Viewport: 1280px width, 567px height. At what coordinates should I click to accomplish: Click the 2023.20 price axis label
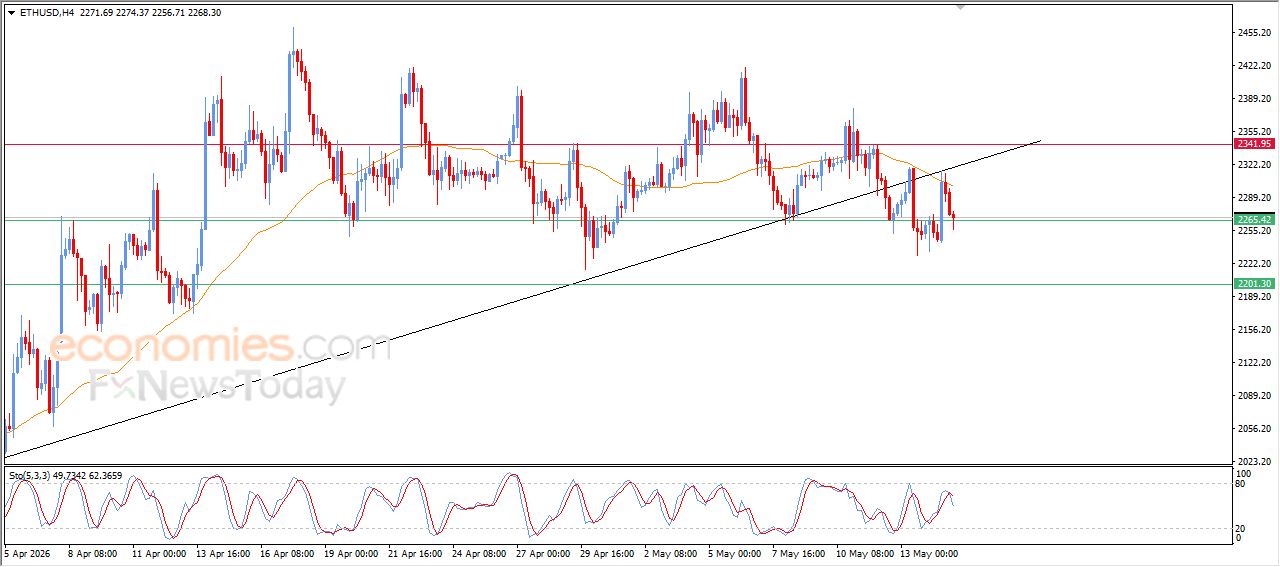tap(1254, 461)
